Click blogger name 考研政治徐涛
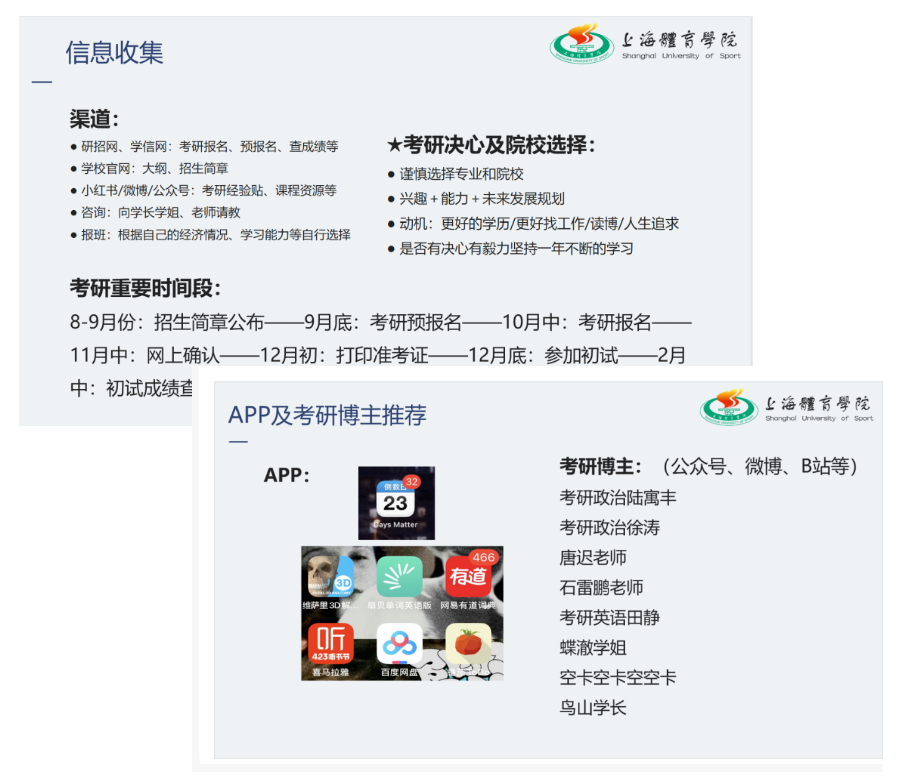This screenshot has width=906, height=784. click(610, 527)
